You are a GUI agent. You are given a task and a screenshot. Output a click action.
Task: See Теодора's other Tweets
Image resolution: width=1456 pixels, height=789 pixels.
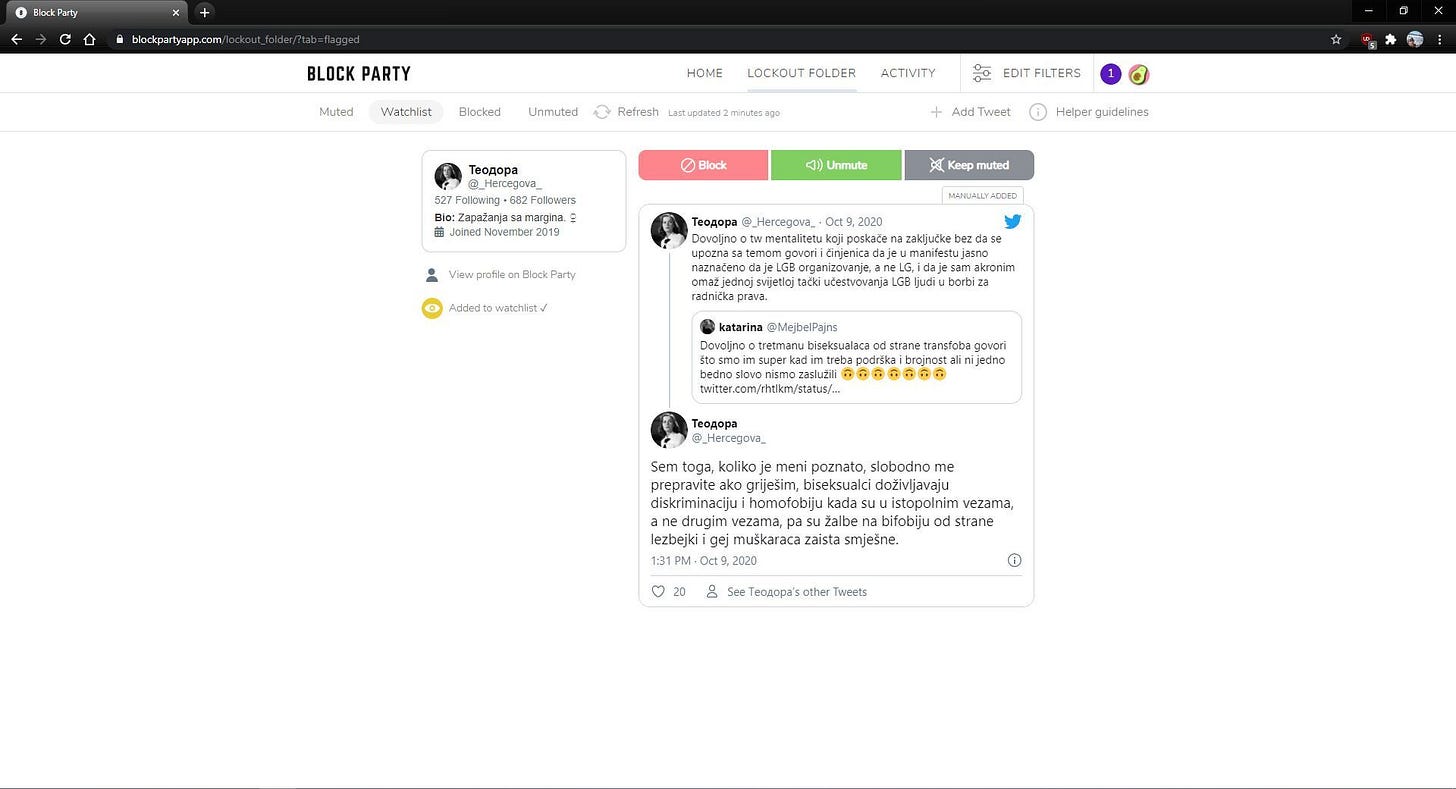point(787,592)
